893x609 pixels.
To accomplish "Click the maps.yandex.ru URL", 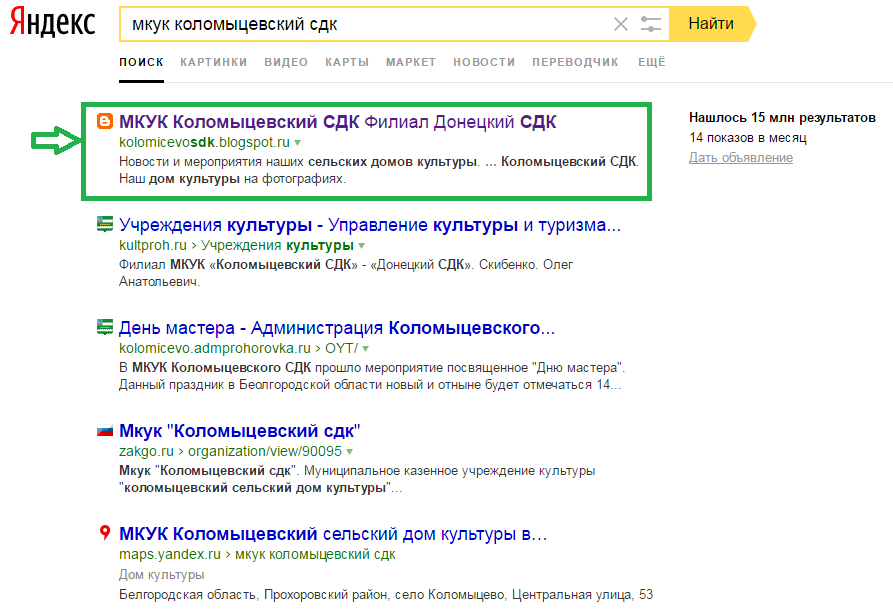I will click(170, 554).
